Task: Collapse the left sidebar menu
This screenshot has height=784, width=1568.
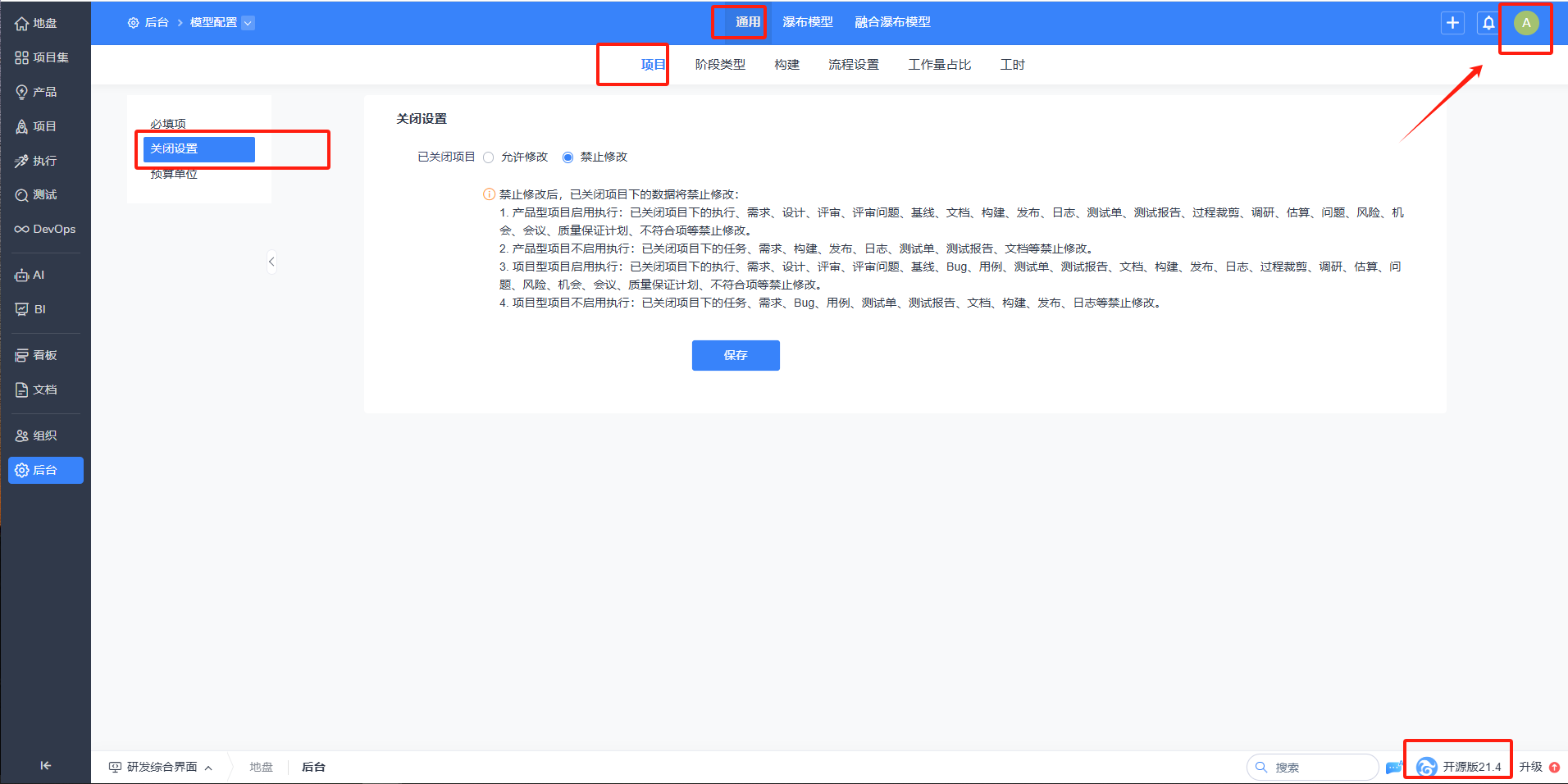Action: click(x=45, y=765)
